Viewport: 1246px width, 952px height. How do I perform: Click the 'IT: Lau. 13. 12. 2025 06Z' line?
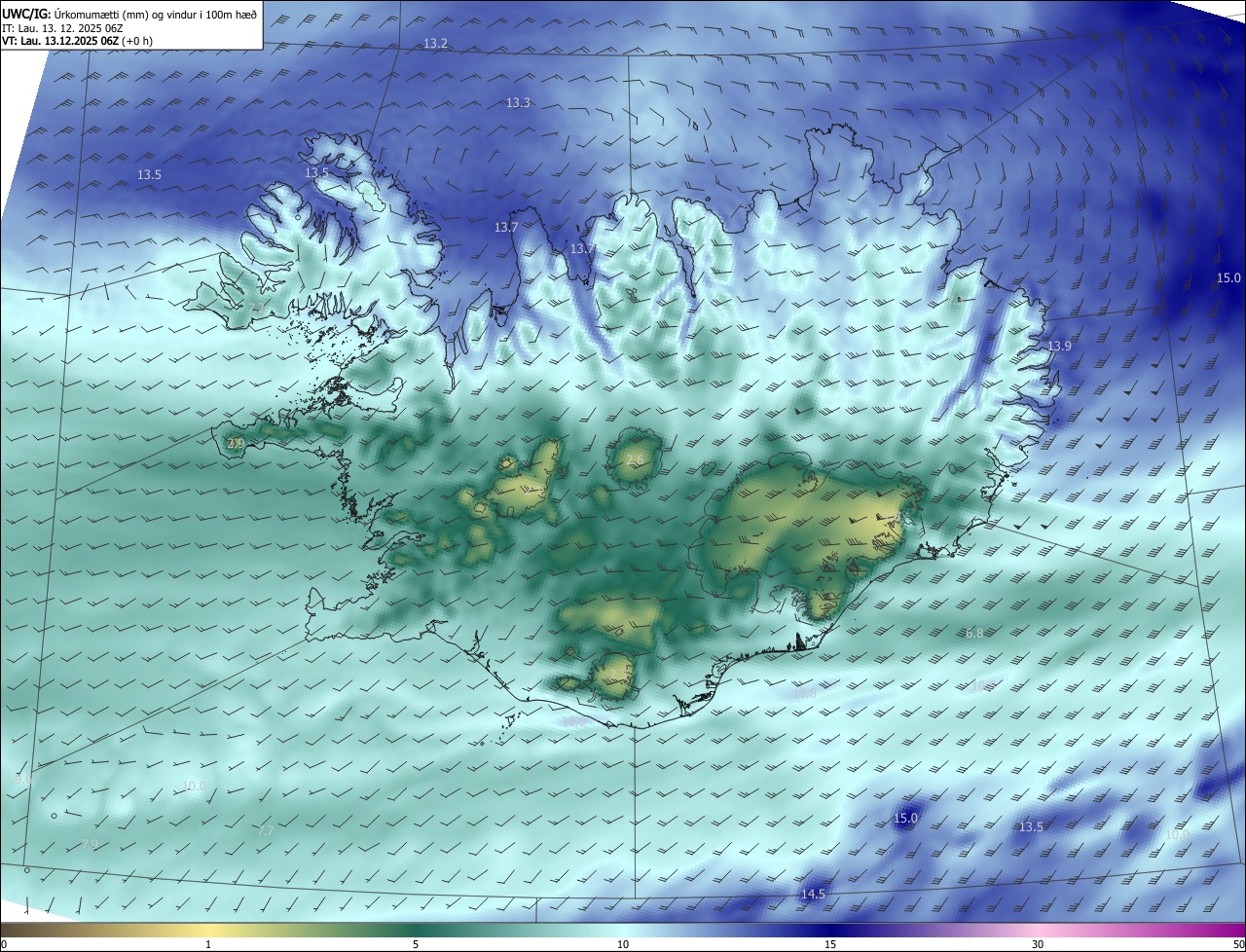(x=62, y=28)
